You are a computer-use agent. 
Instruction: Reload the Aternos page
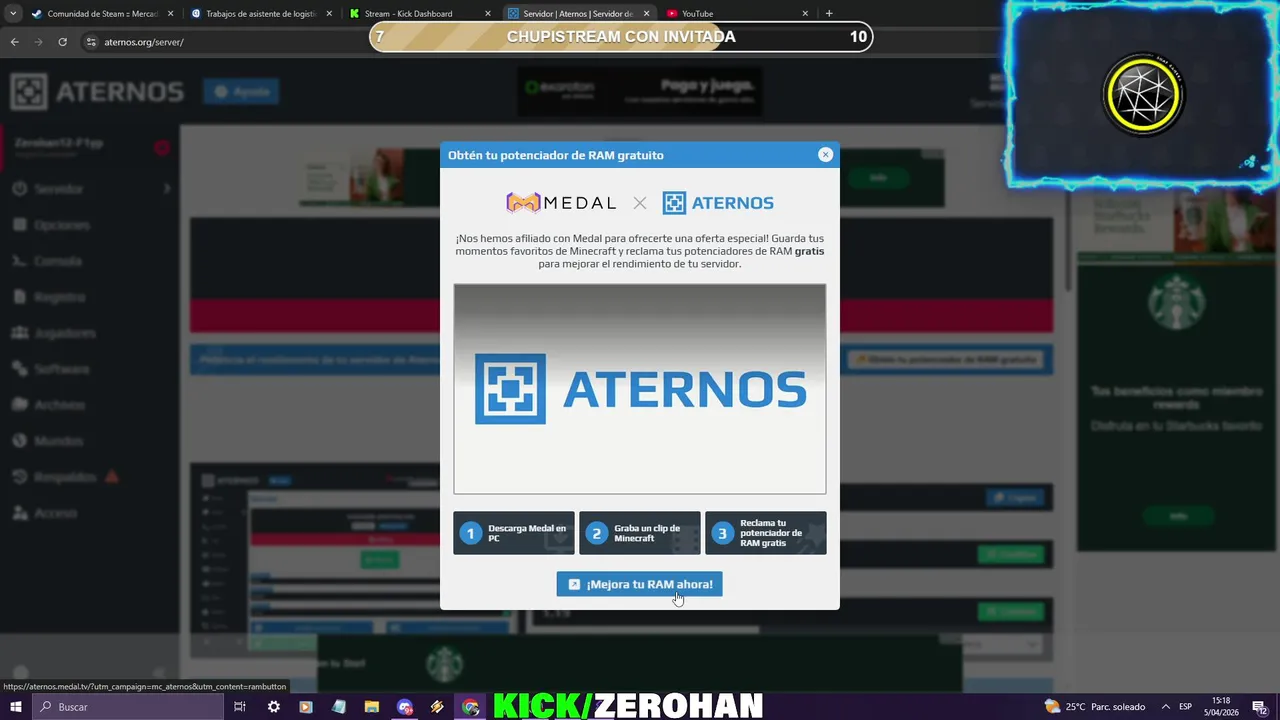tap(62, 42)
